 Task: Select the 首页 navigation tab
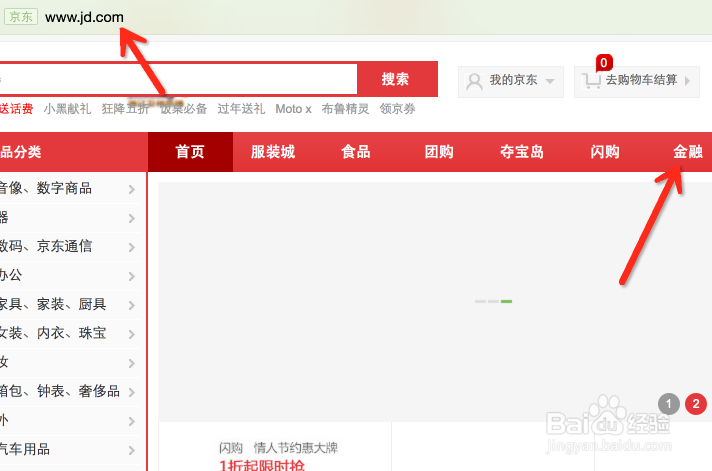pos(190,152)
